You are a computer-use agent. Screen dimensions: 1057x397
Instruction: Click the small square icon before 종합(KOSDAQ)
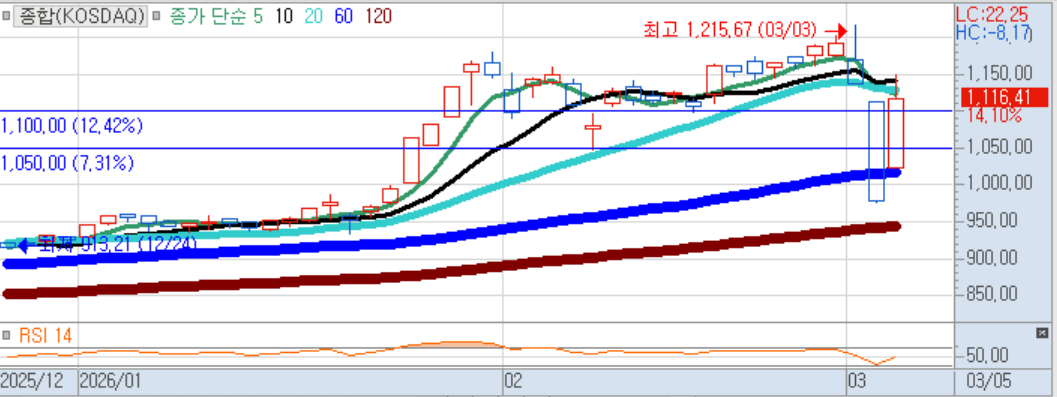click(7, 16)
